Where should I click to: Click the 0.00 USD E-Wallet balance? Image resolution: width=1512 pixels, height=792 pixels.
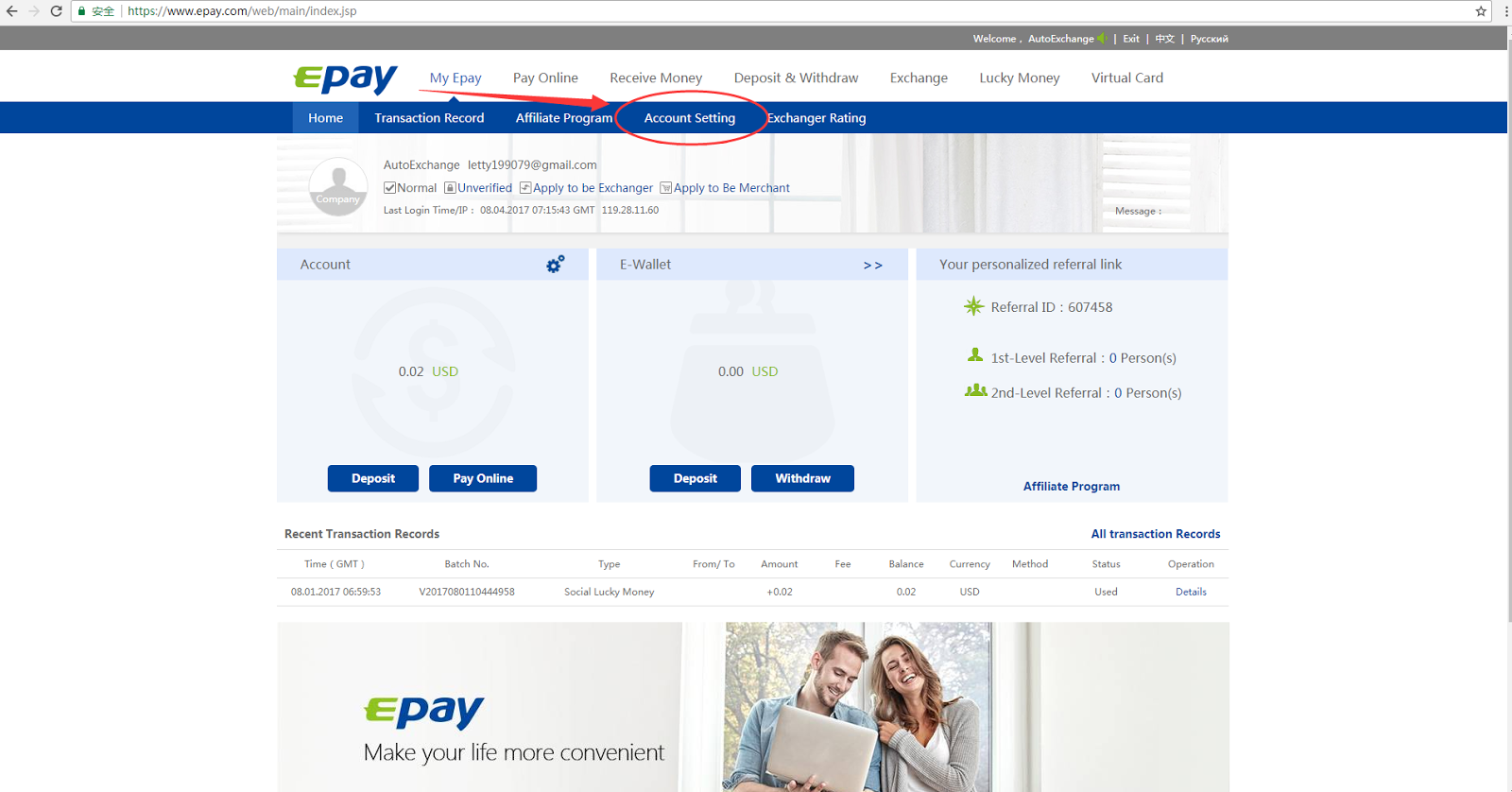(x=747, y=371)
